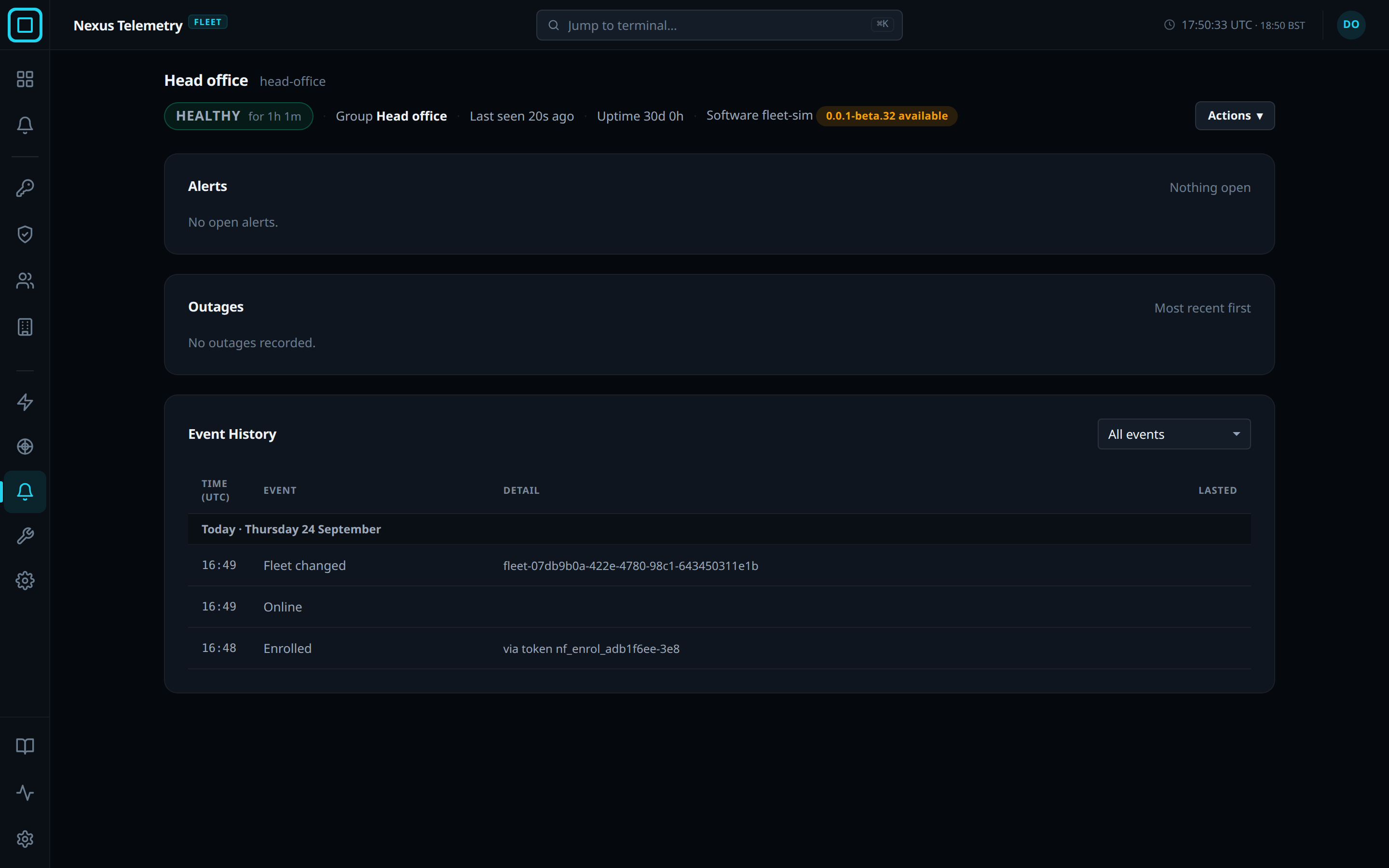The height and width of the screenshot is (868, 1389).
Task: Open the wrench tools icon in sidebar
Action: 25,536
